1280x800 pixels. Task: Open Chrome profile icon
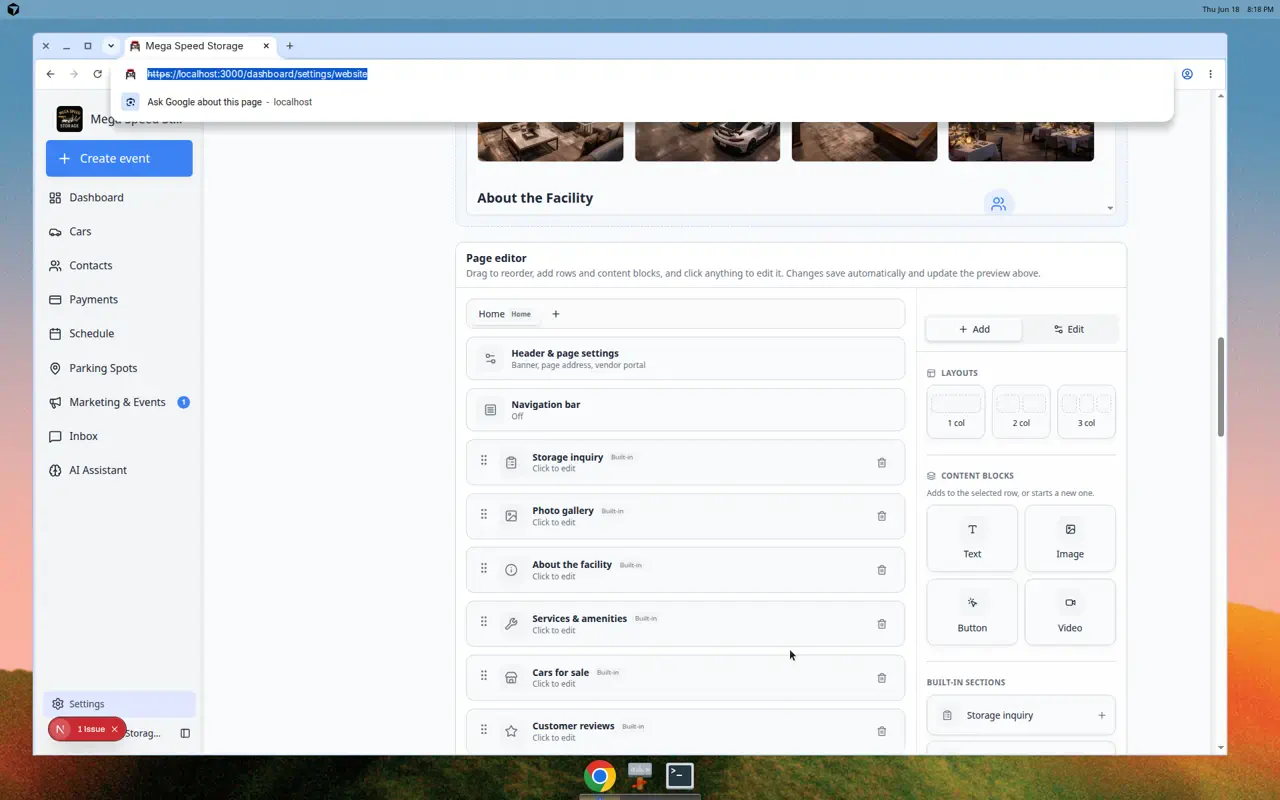click(1187, 74)
